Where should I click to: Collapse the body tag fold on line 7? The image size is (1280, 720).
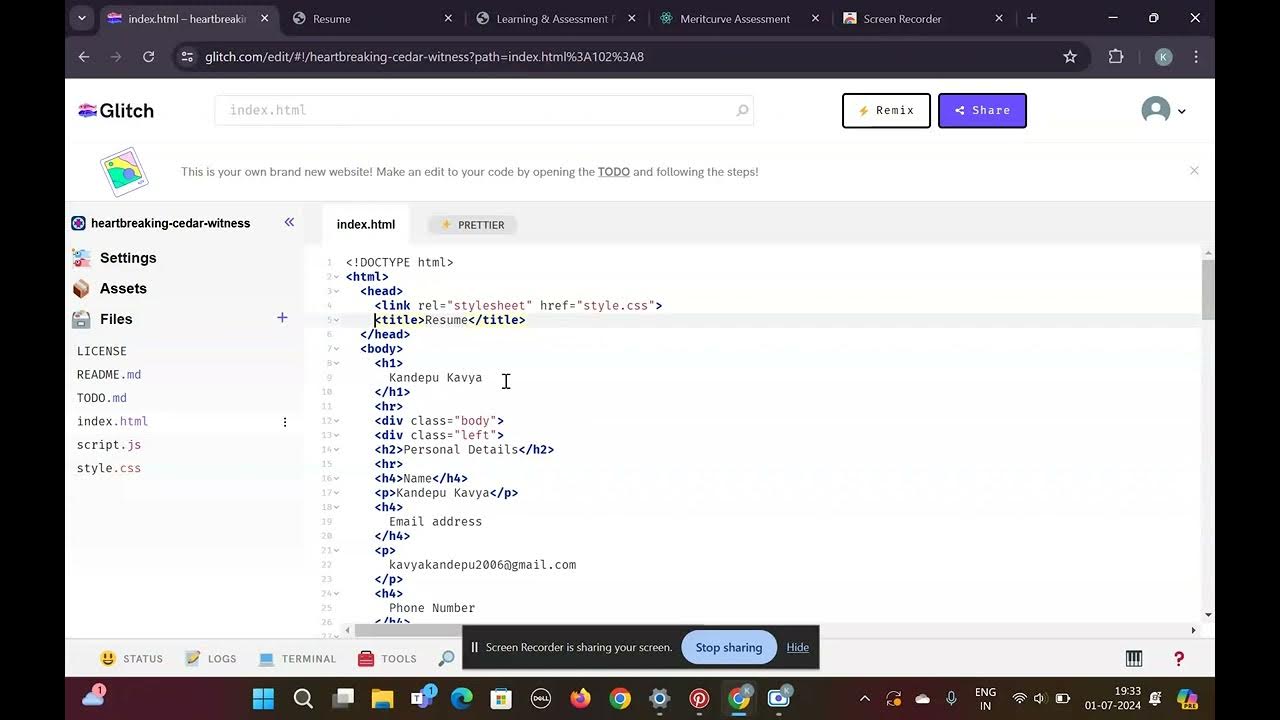pyautogui.click(x=336, y=349)
